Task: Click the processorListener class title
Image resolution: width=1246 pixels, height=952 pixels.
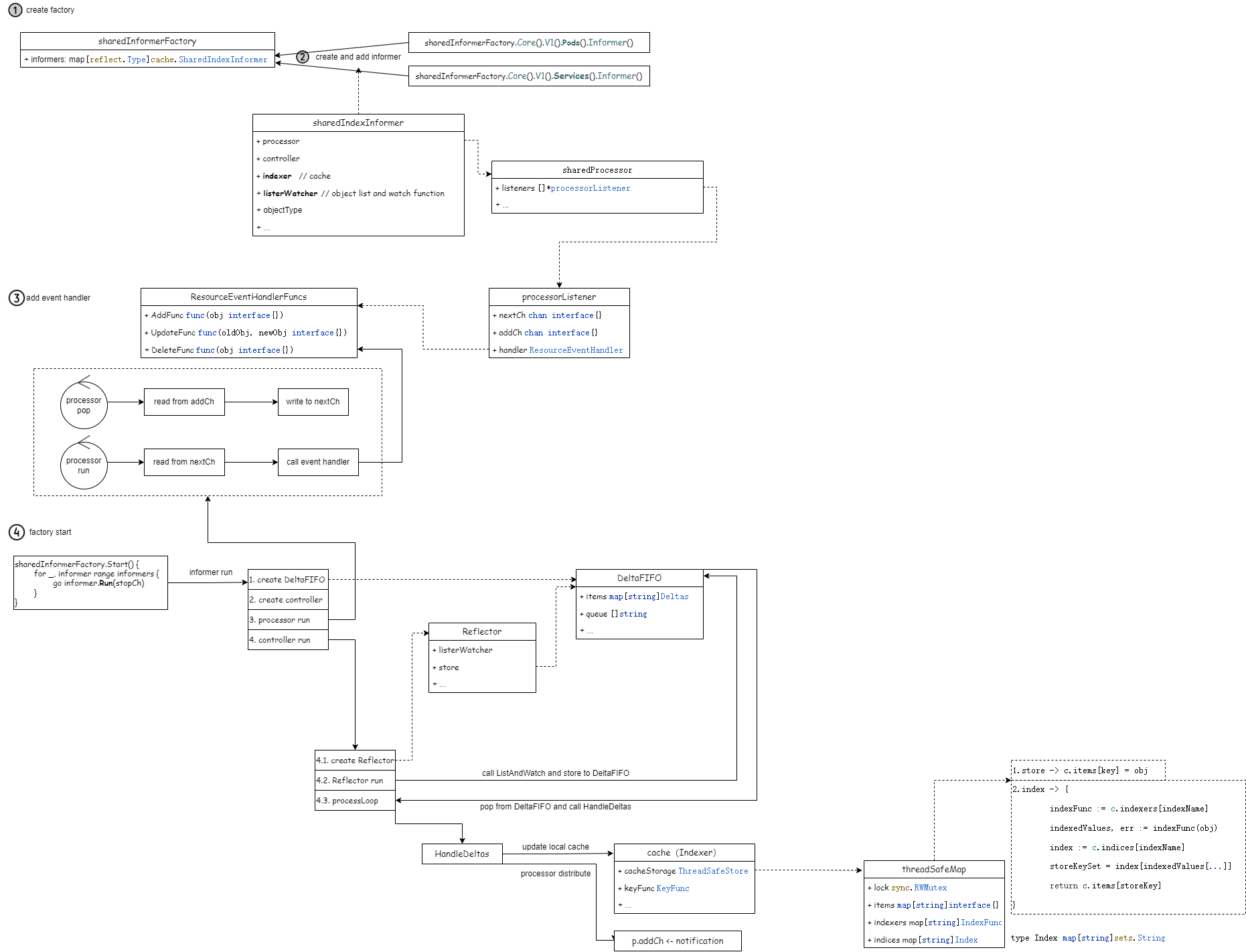Action: (559, 297)
